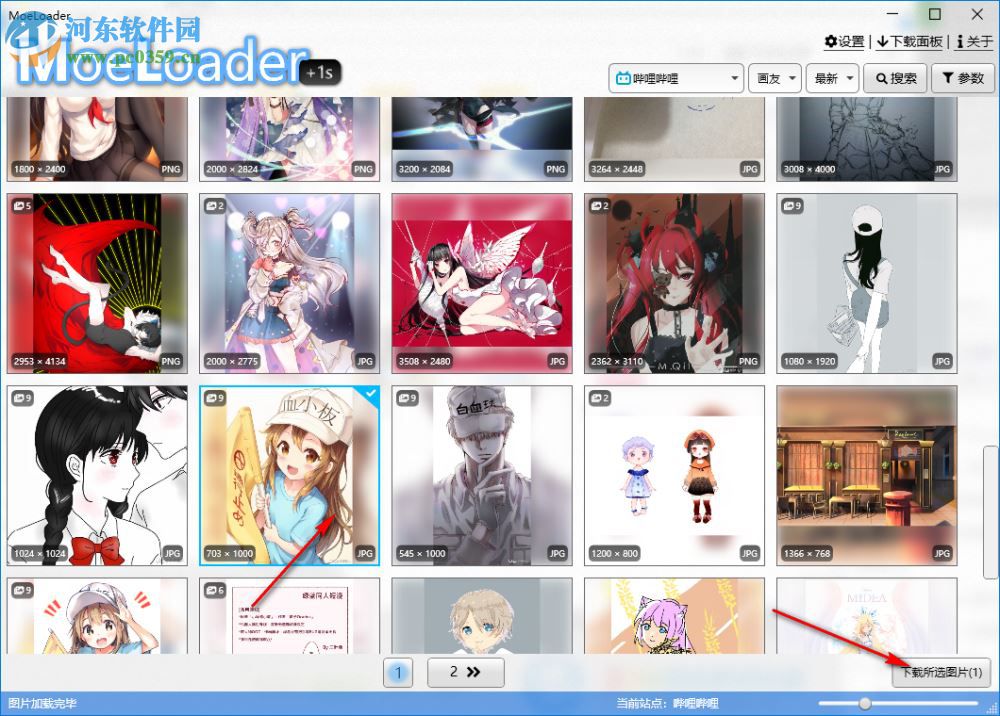Click the funnel icon in 参数 button
Viewport: 1000px width, 716px height.
pyautogui.click(x=948, y=78)
